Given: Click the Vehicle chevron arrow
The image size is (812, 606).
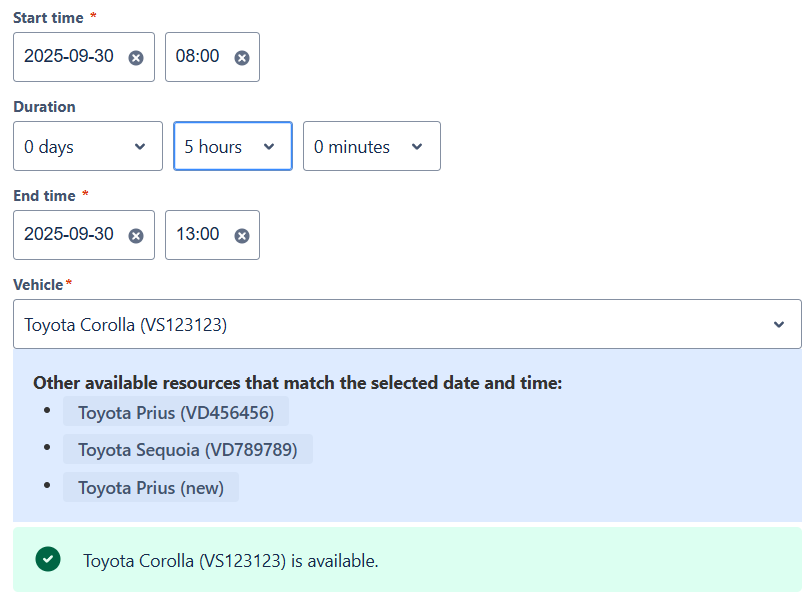Looking at the screenshot, I should [779, 325].
